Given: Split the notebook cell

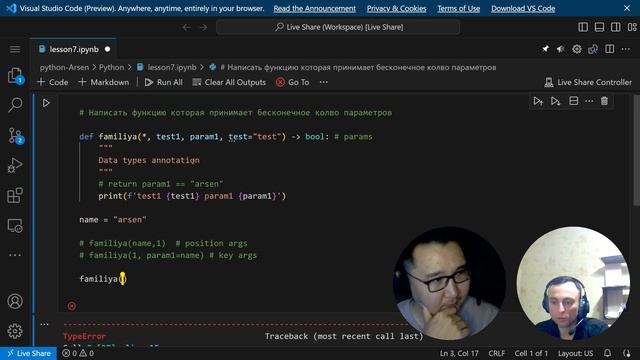Looking at the screenshot, I should pyautogui.click(x=573, y=101).
